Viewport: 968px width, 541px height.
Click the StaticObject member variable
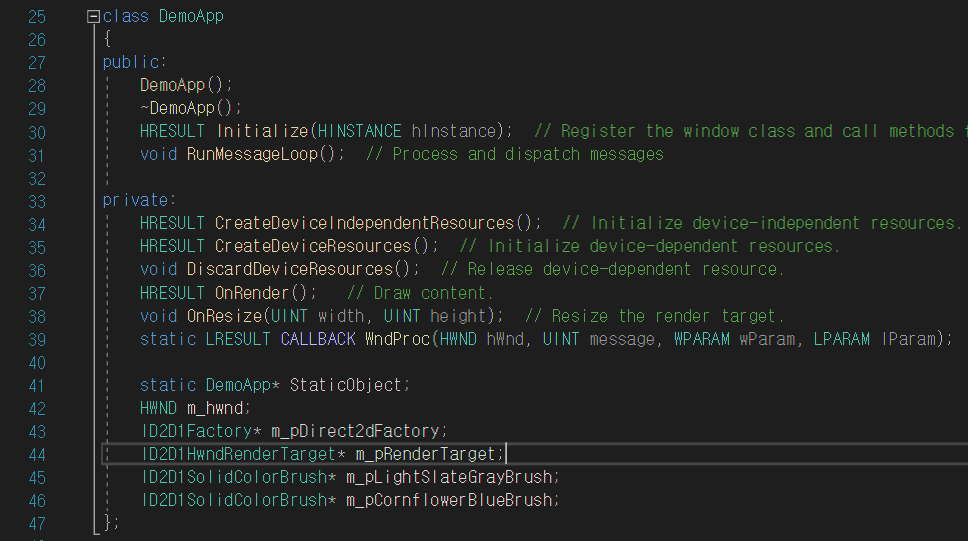346,385
